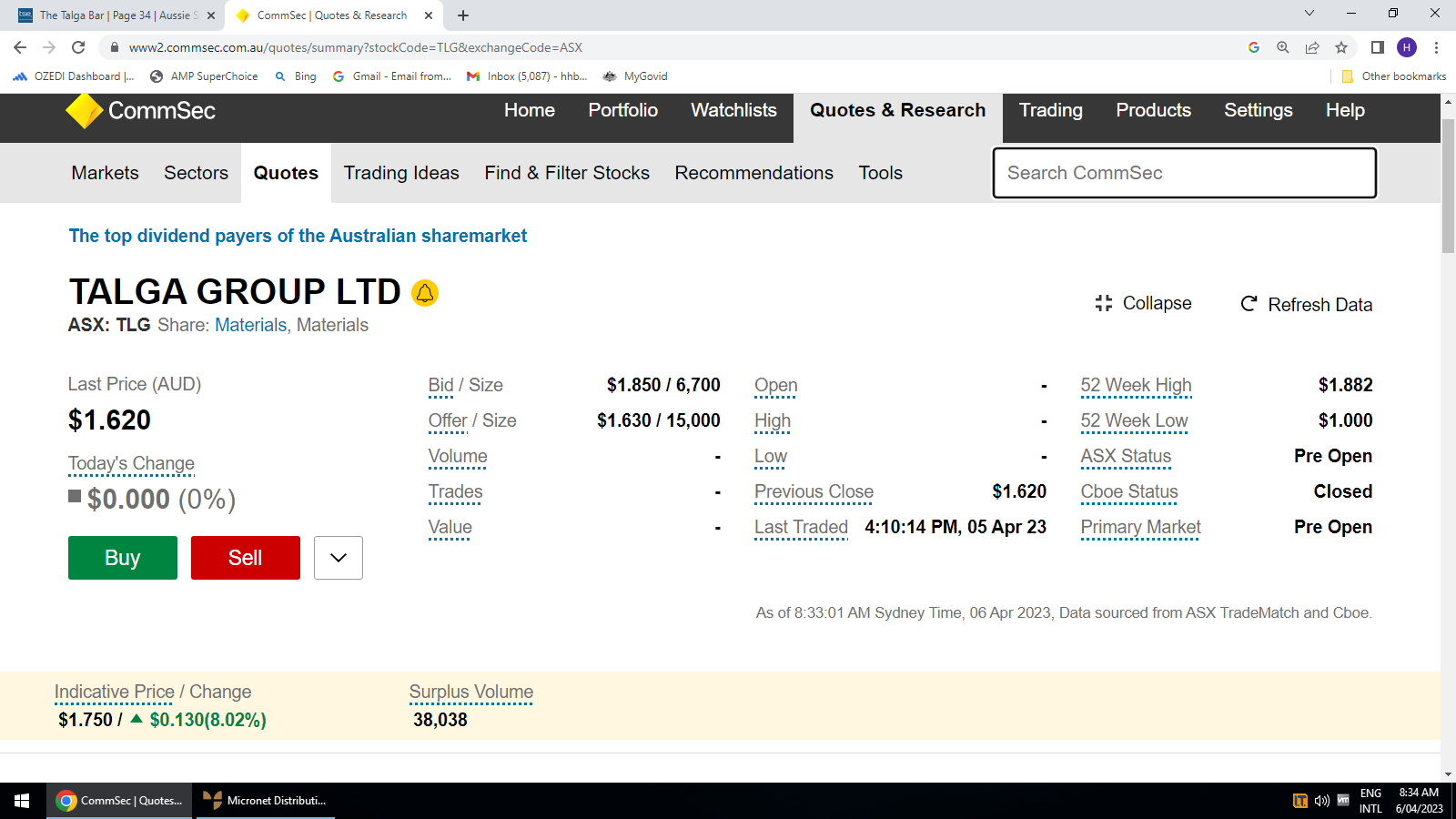Select the Tools sub-tab
The image size is (1456, 819).
coord(881,173)
